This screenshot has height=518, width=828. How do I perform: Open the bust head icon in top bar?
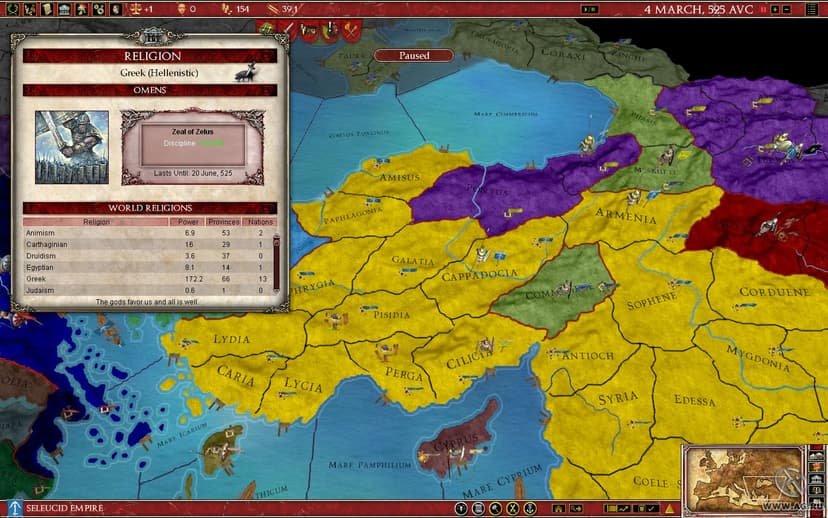(x=116, y=8)
